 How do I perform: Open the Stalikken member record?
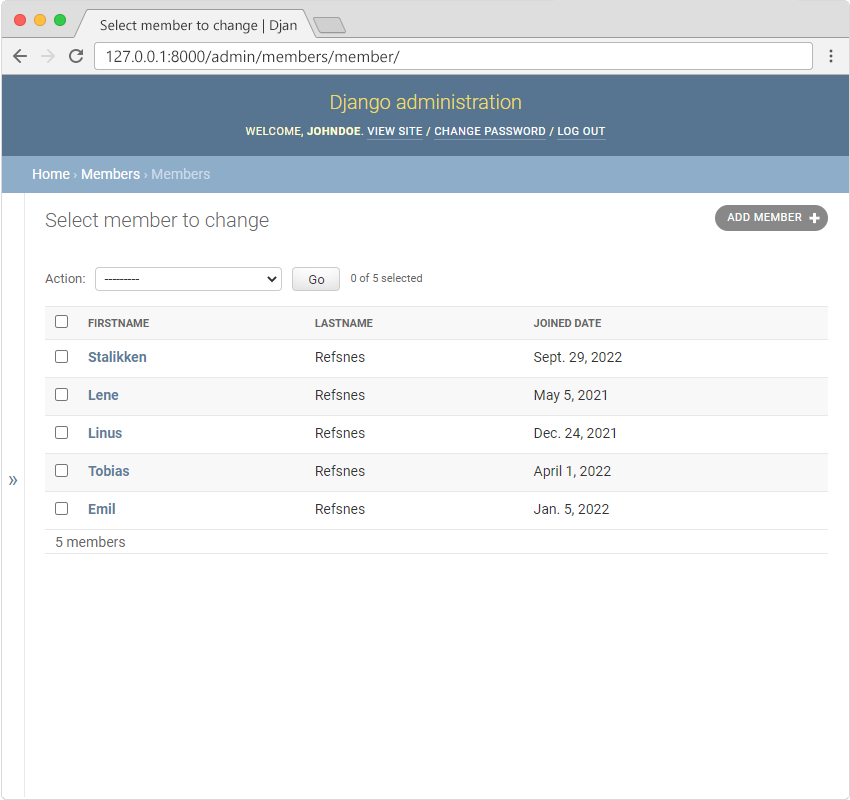pyautogui.click(x=117, y=357)
